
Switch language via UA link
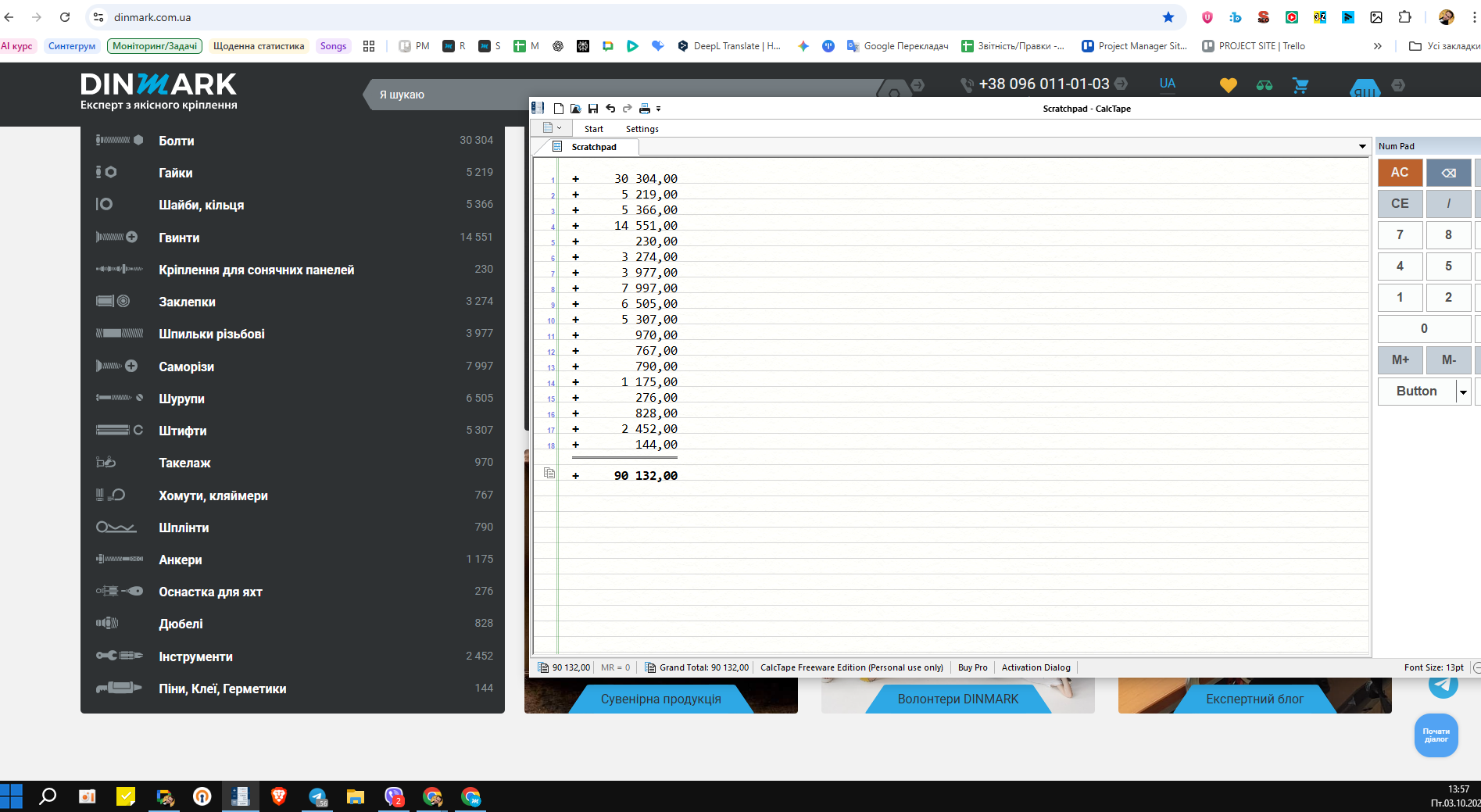(x=1167, y=84)
